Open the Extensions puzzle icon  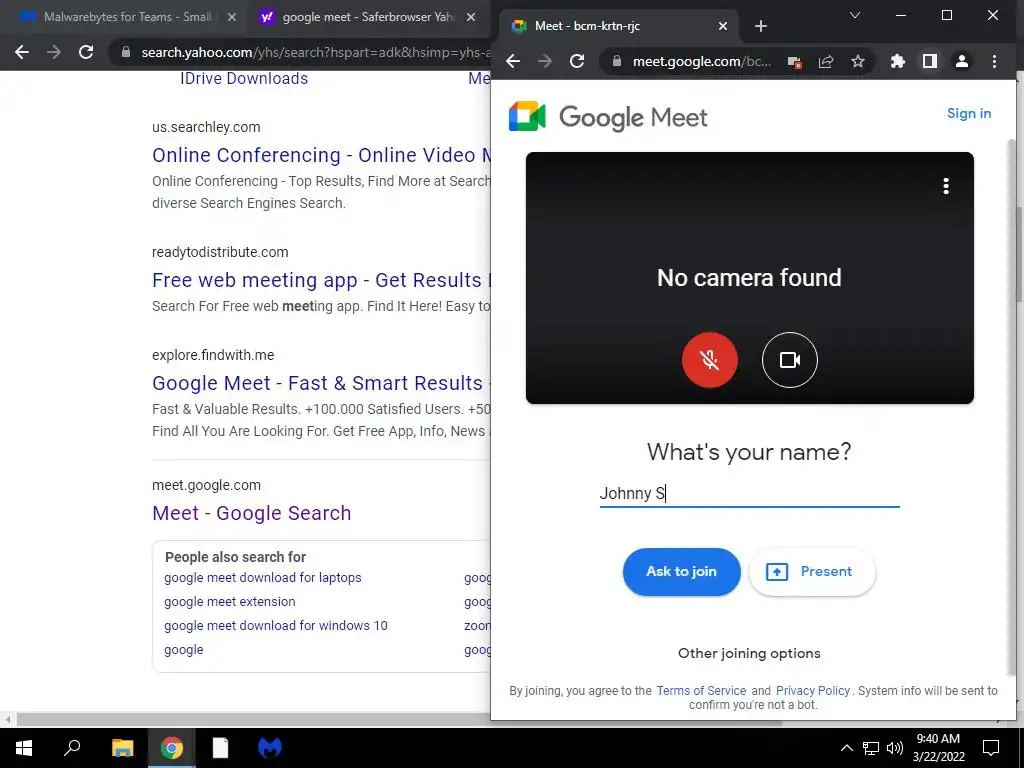coord(898,61)
